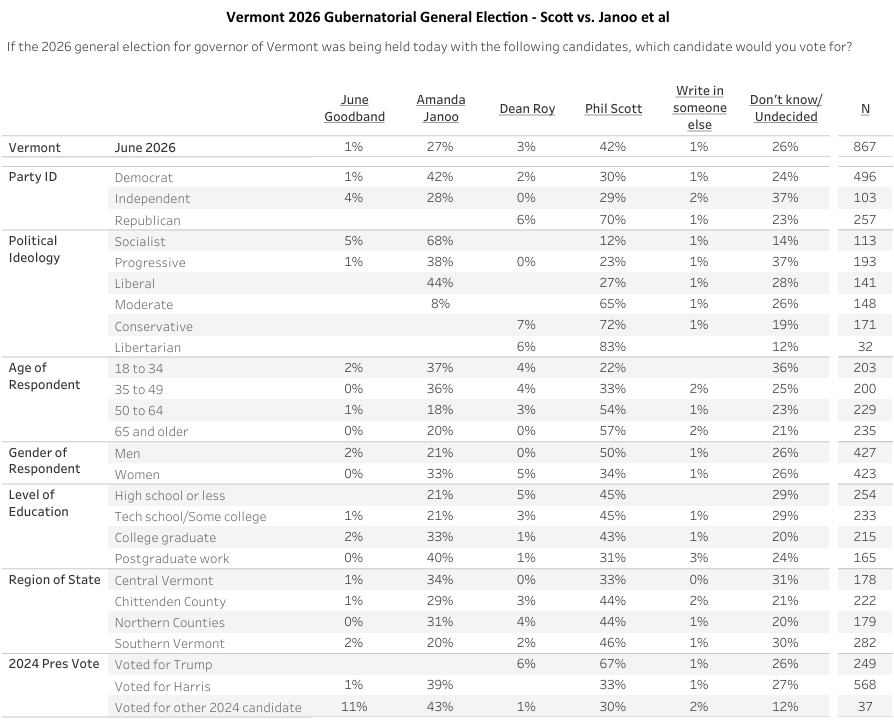This screenshot has width=894, height=724.
Task: Select the Don't know/Undecided column header
Action: pos(786,108)
